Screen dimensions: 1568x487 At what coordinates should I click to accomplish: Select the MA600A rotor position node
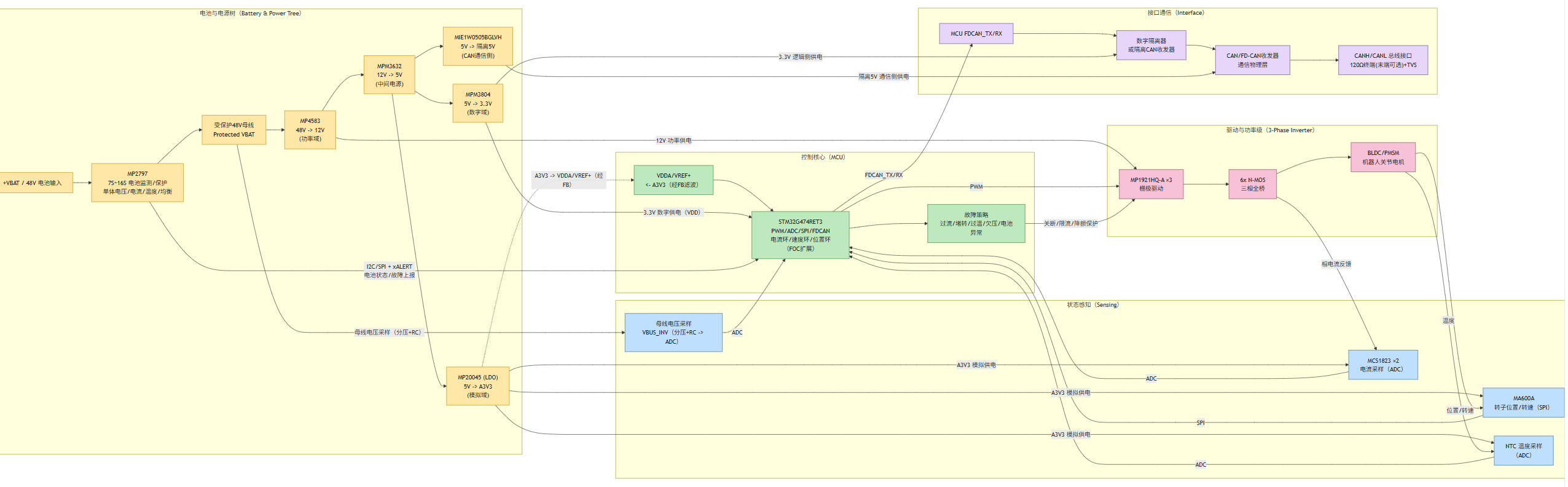1523,403
